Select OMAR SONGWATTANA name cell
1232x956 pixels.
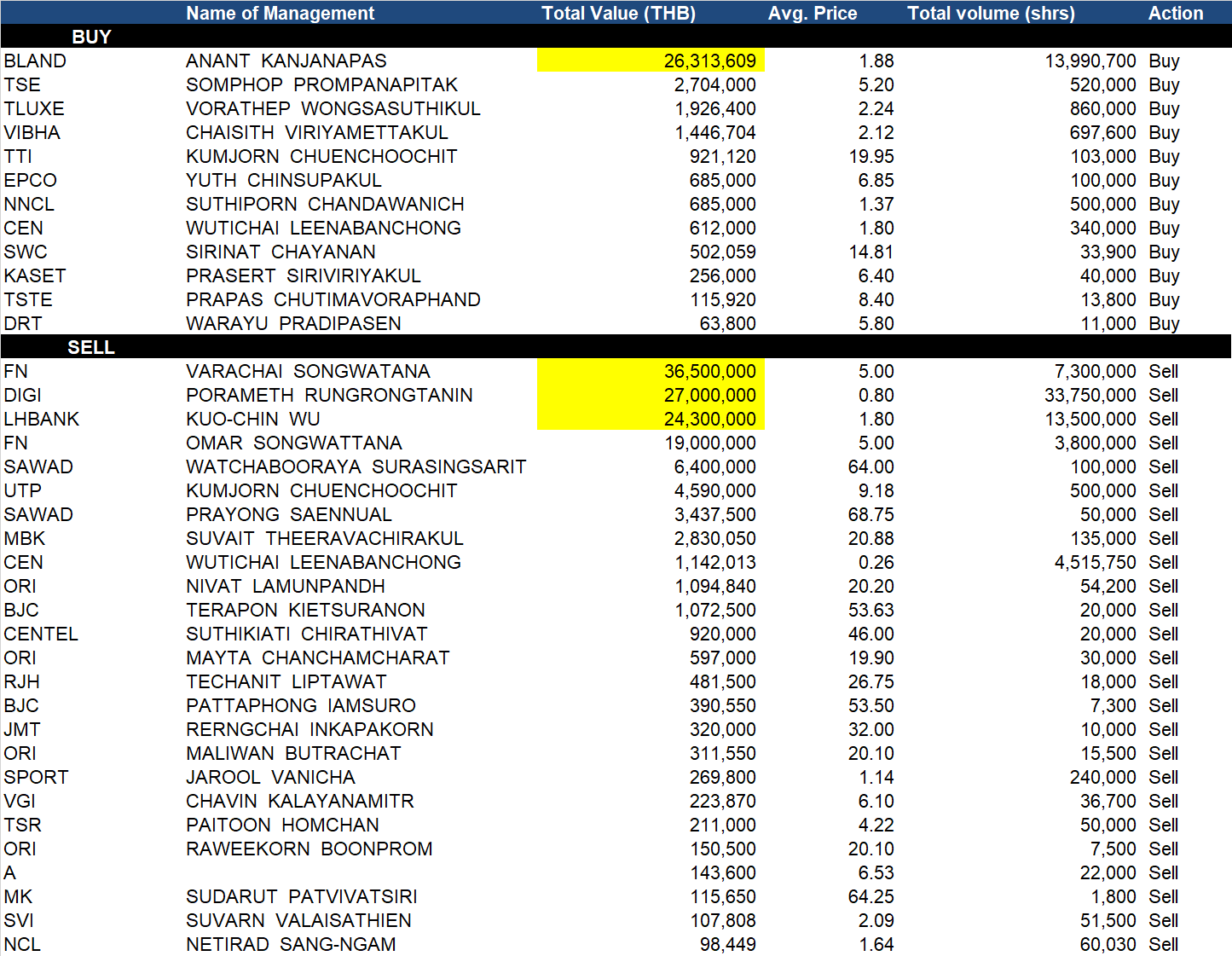[294, 443]
